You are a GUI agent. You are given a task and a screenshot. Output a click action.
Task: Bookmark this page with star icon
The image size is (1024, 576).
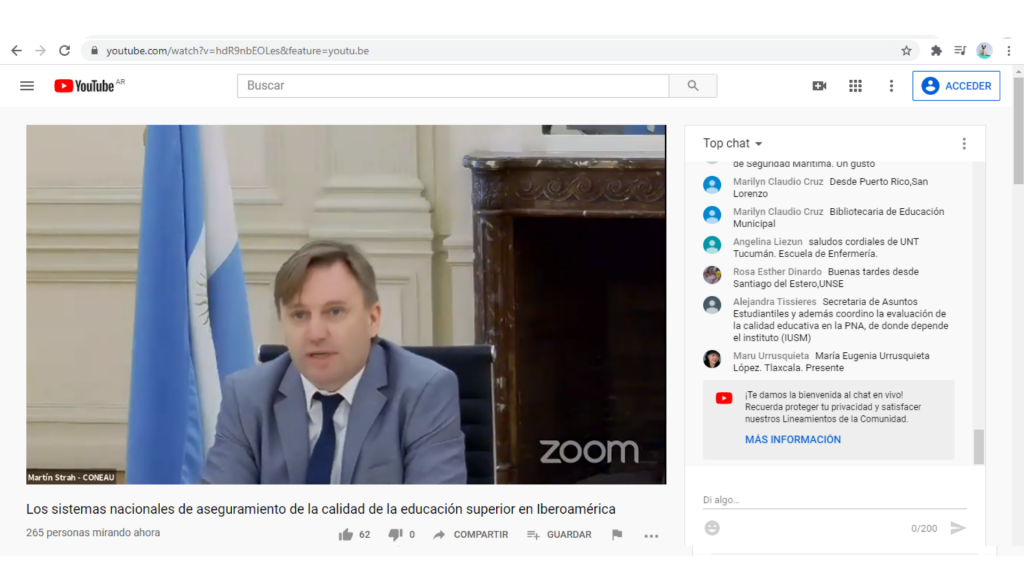point(906,50)
